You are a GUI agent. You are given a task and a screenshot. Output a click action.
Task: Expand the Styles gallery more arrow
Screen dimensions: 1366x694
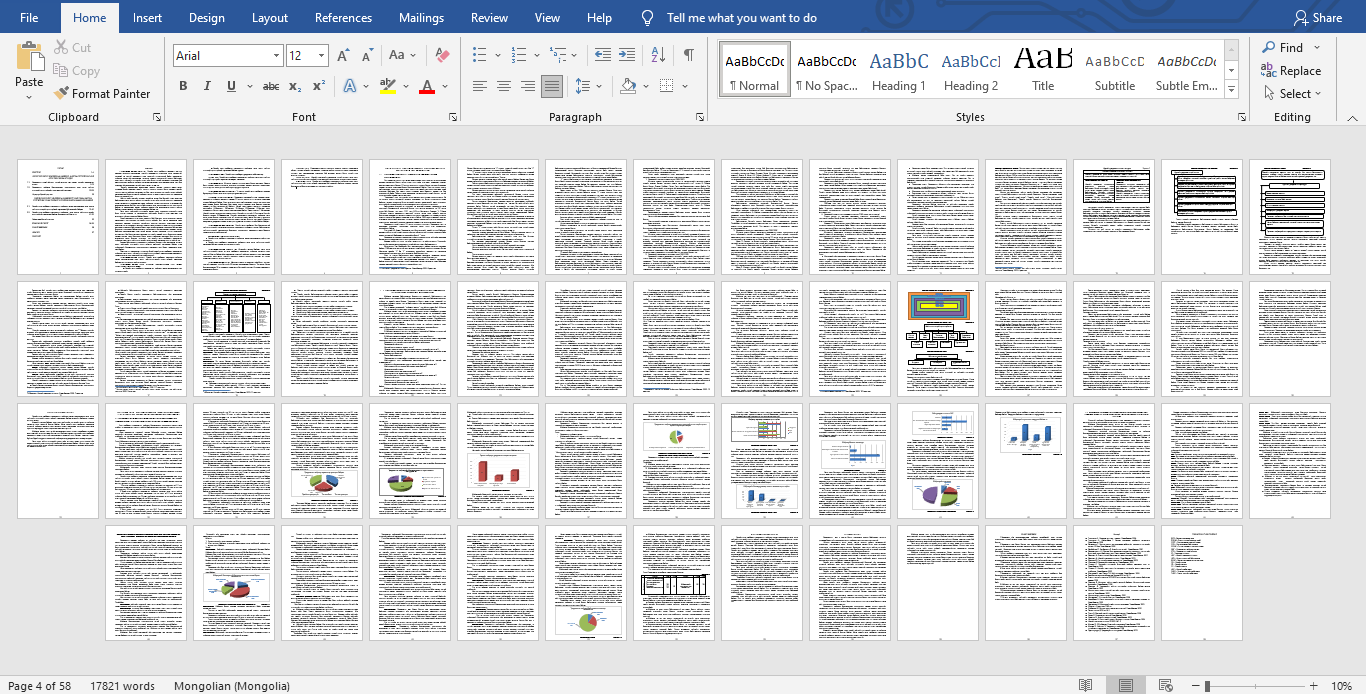point(1231,91)
